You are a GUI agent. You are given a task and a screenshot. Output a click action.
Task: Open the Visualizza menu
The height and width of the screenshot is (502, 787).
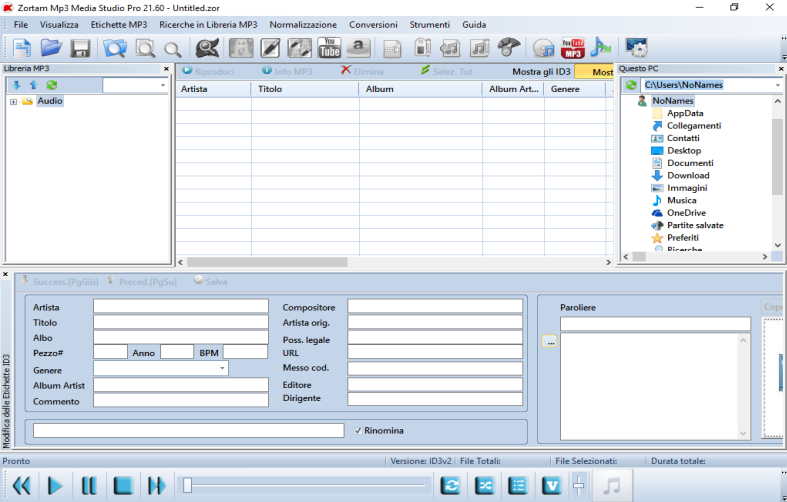point(59,25)
